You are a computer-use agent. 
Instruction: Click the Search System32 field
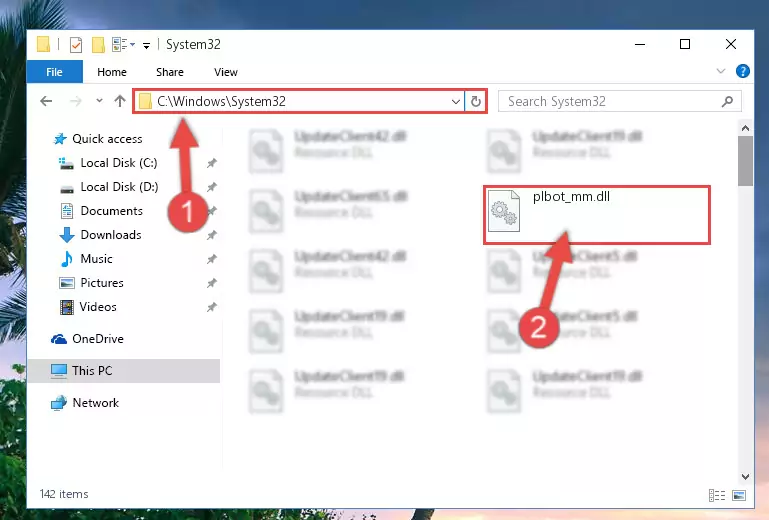[619, 102]
